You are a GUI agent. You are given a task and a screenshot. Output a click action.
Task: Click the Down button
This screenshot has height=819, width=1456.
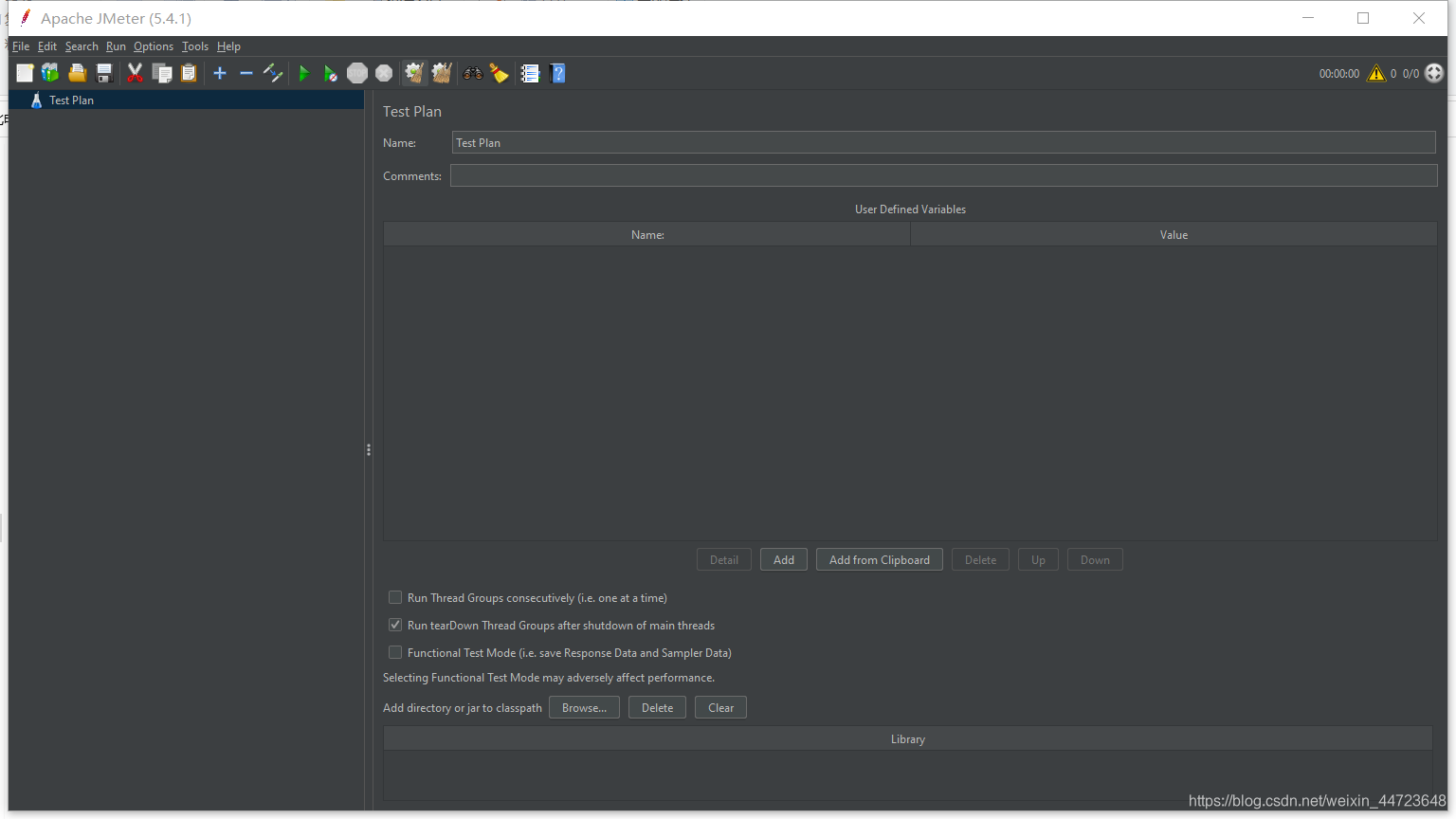[x=1095, y=559]
